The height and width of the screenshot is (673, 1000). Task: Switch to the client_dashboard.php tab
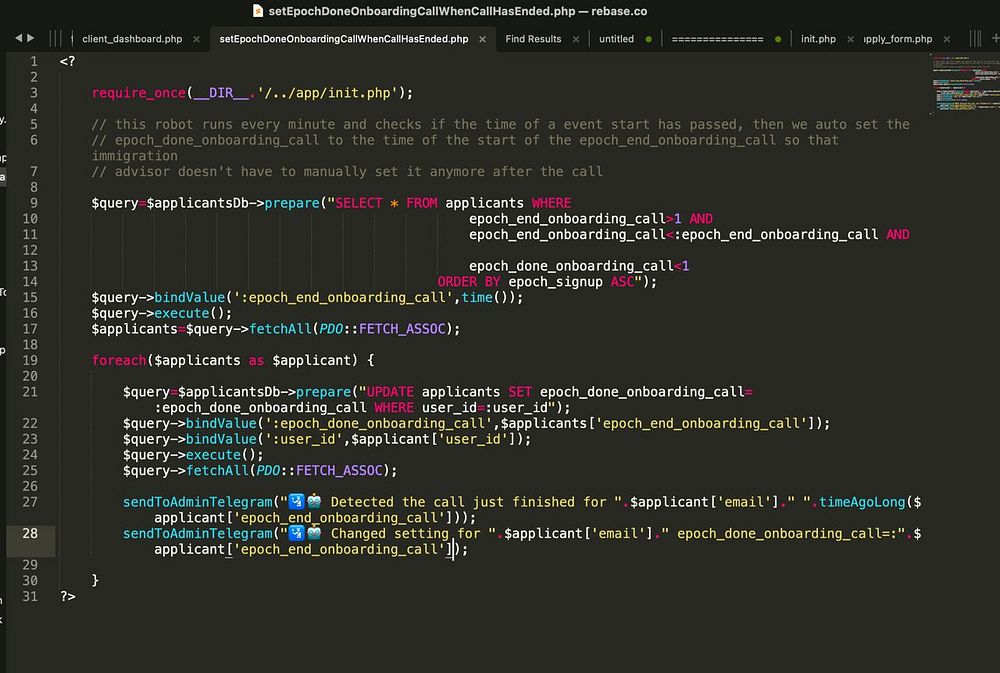click(x=131, y=39)
